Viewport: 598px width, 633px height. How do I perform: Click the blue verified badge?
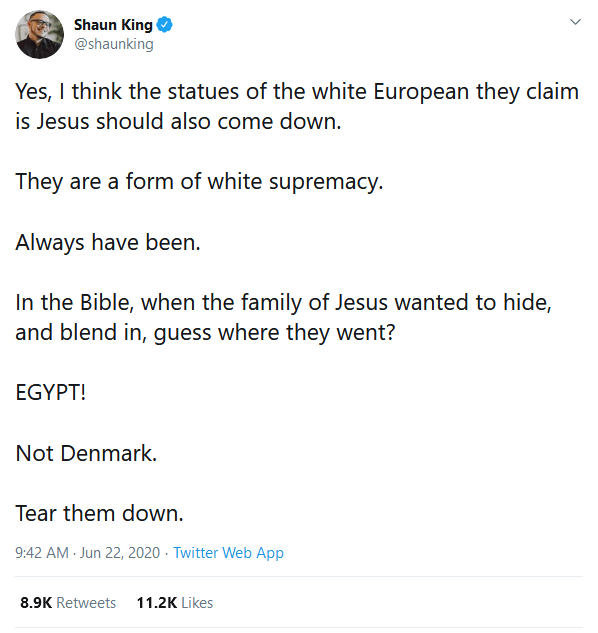click(x=164, y=25)
